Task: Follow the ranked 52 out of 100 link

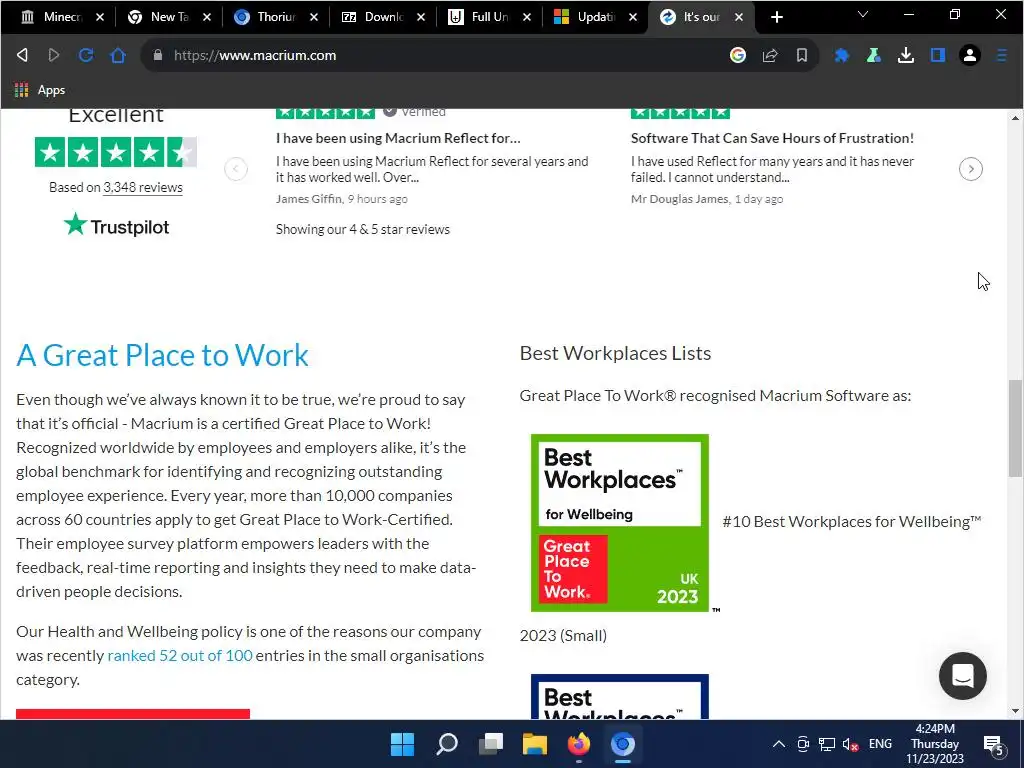Action: coord(180,656)
